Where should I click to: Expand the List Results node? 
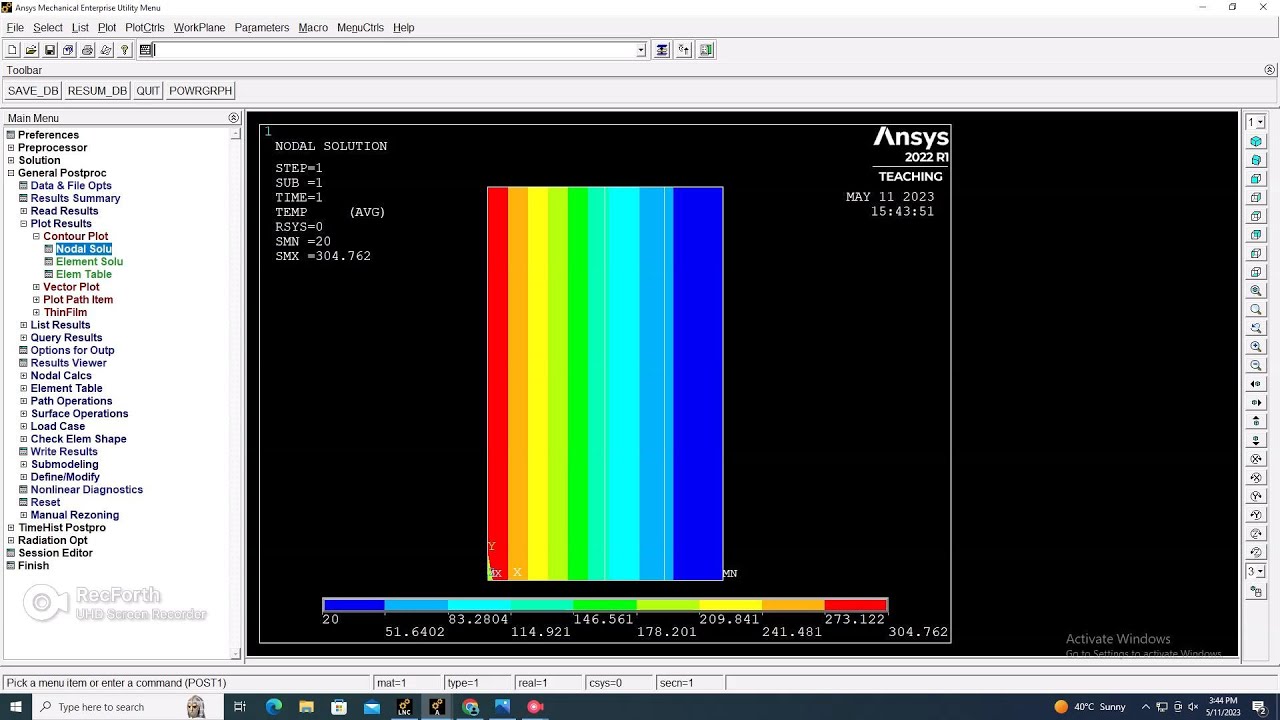pos(24,325)
